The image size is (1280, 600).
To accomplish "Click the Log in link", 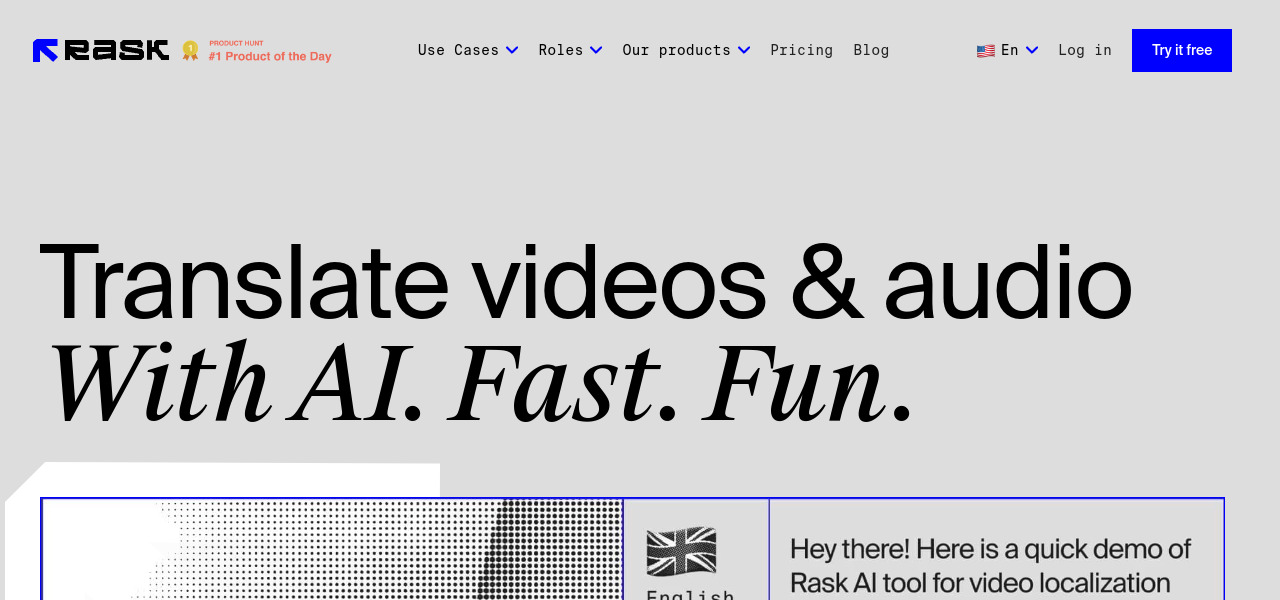I will pos(1085,50).
